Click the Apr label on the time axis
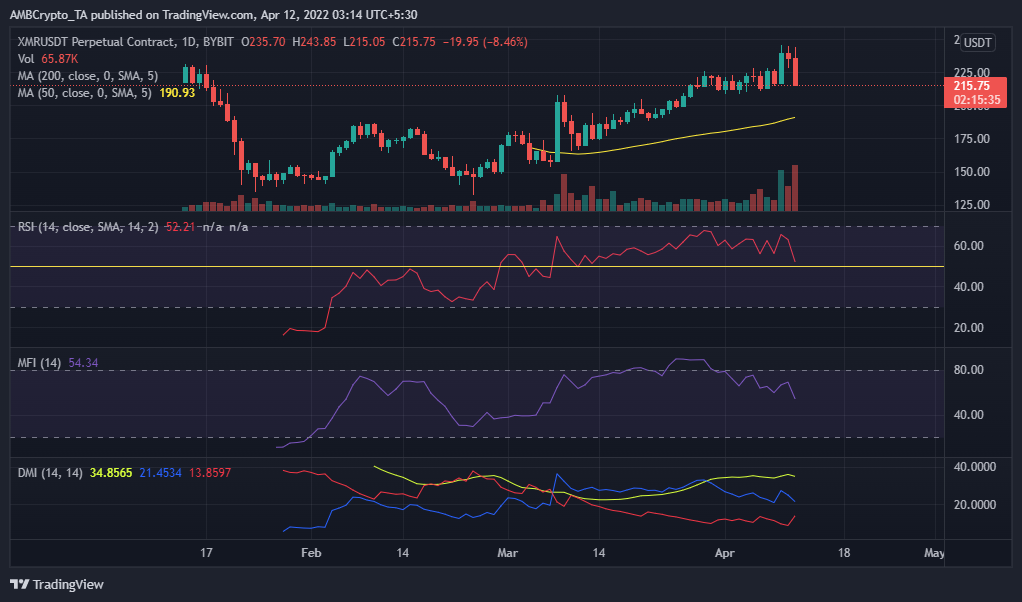Viewport: 1022px width, 602px height. coord(724,553)
